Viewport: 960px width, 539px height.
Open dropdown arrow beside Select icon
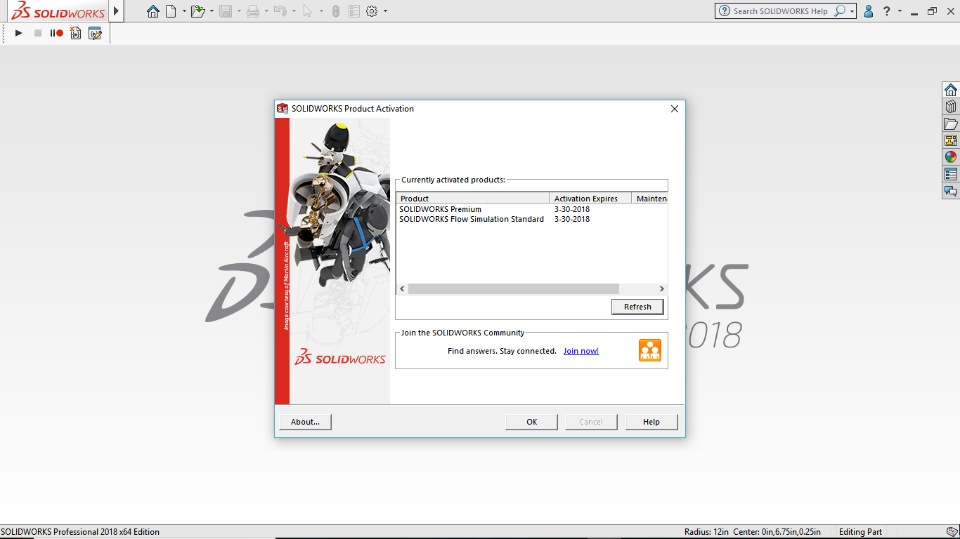(321, 11)
